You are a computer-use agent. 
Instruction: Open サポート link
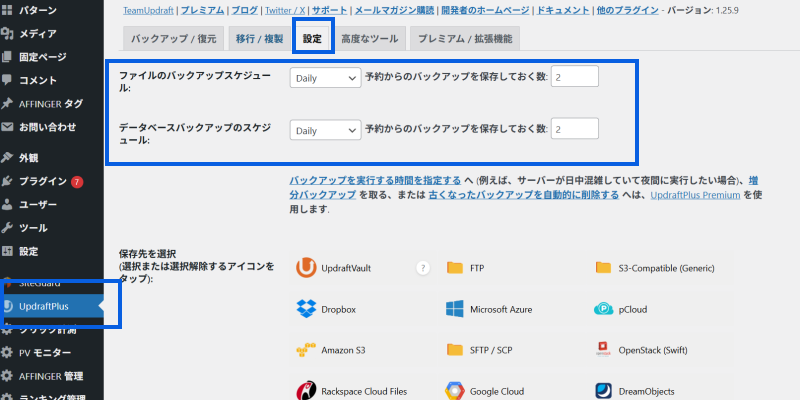point(330,10)
